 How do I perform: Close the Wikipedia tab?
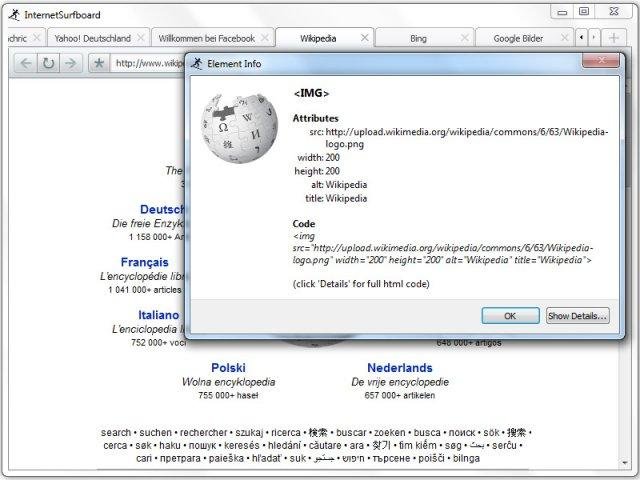364,38
